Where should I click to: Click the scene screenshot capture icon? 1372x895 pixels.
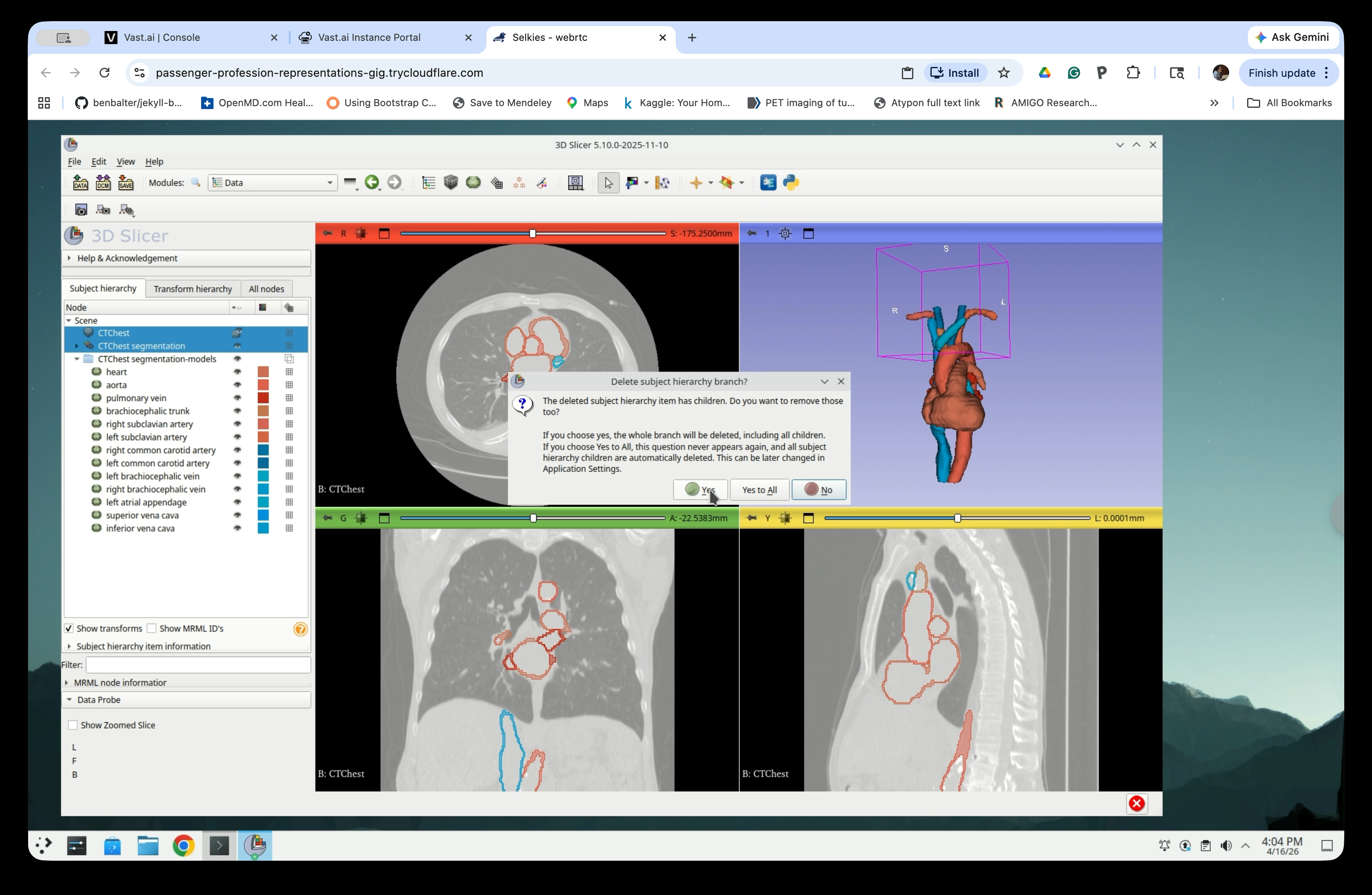coord(81,210)
